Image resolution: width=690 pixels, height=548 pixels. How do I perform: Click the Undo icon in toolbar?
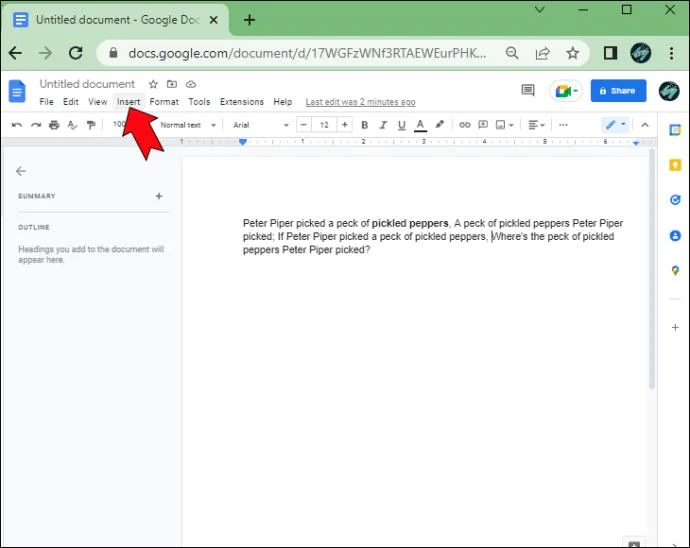[x=17, y=125]
